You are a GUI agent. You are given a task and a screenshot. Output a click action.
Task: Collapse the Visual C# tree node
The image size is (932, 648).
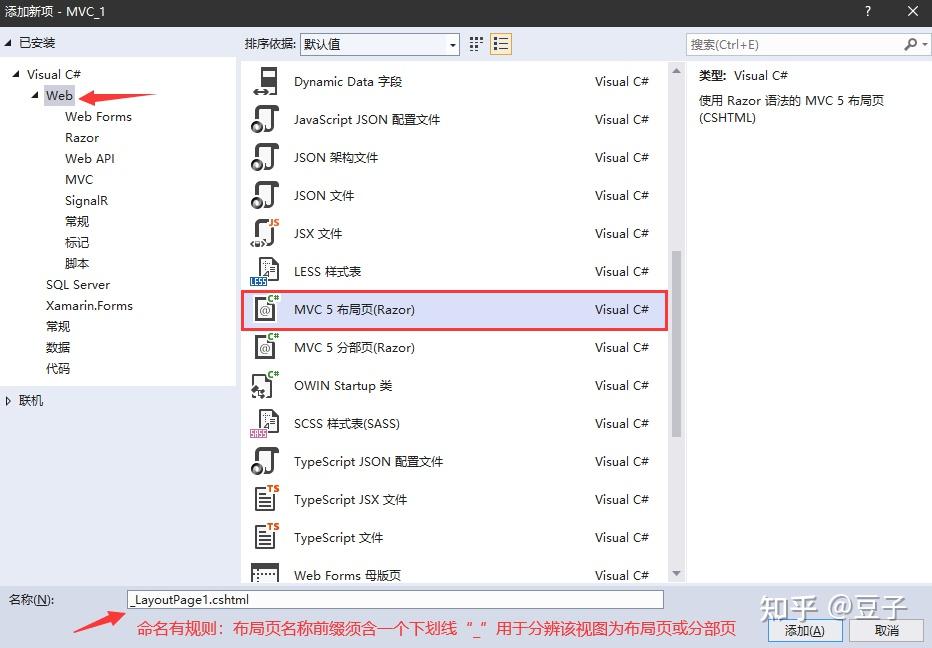[14, 74]
